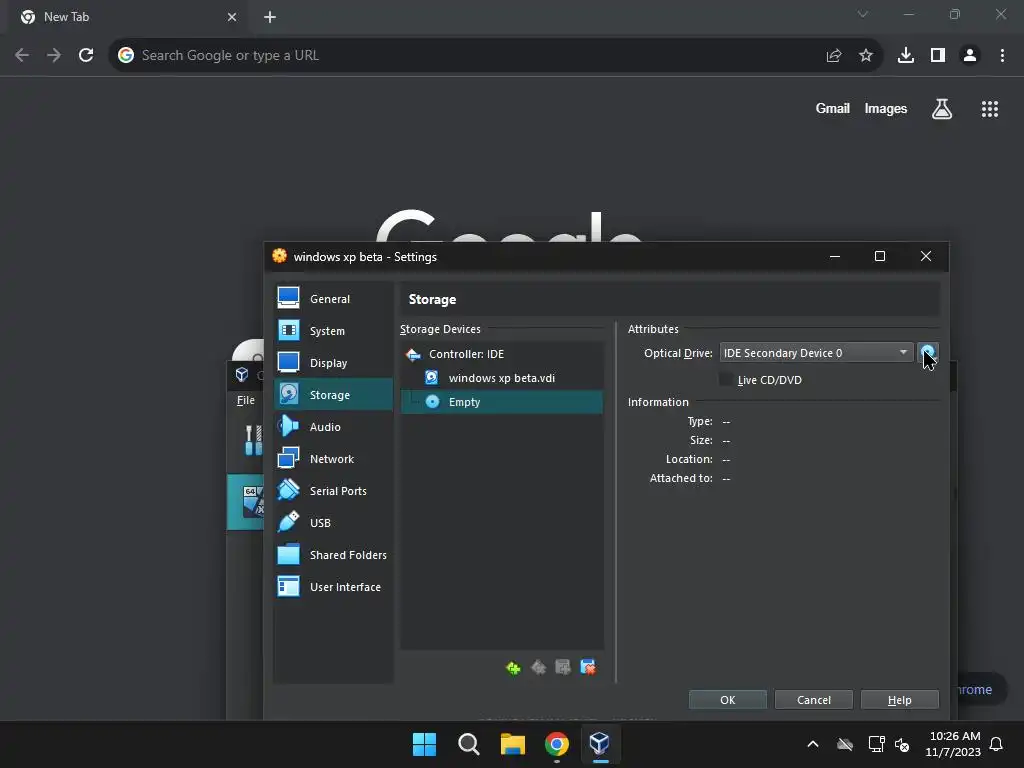Go back in Chrome
The width and height of the screenshot is (1024, 768).
(x=22, y=56)
